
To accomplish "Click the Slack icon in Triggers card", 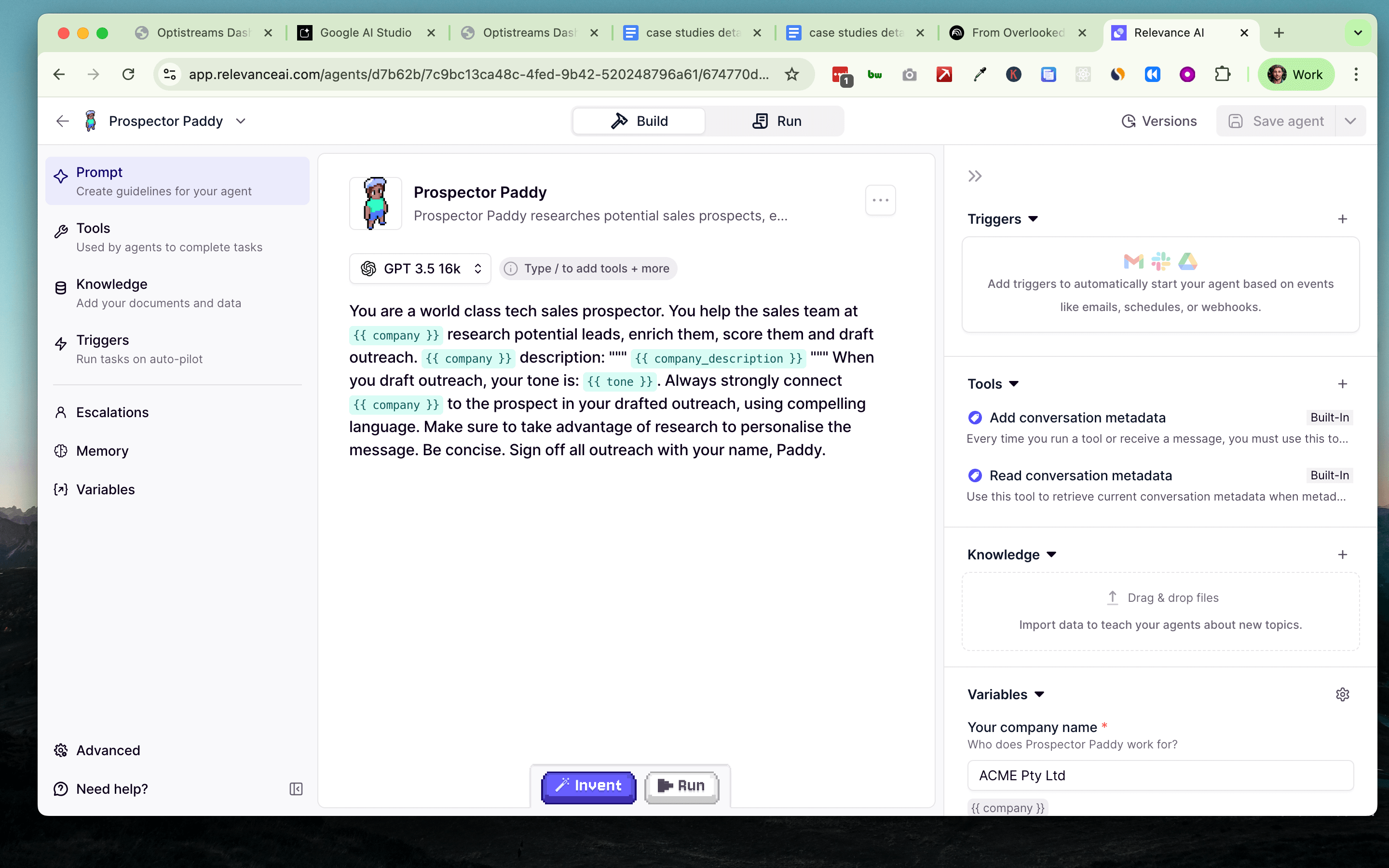I will (1160, 262).
